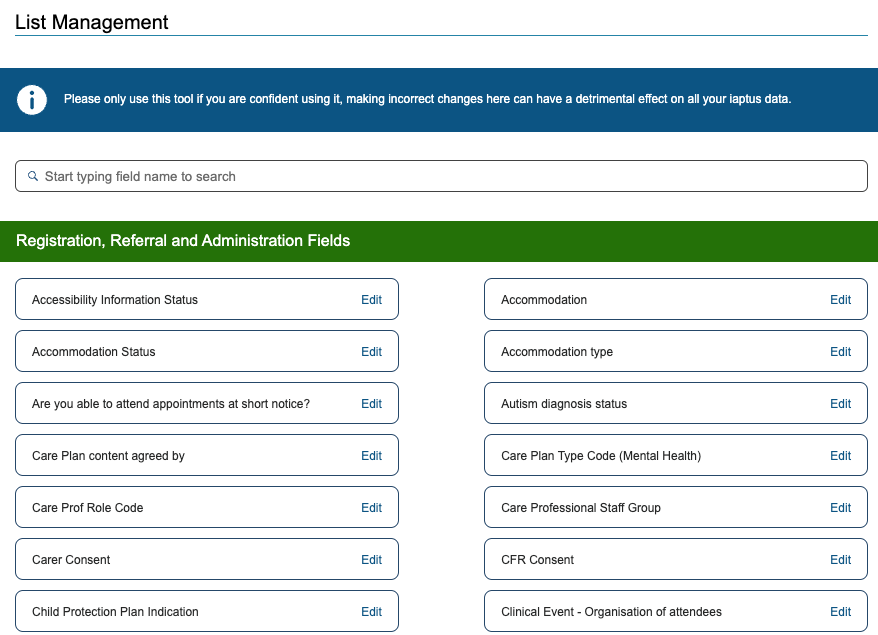The width and height of the screenshot is (878, 635).
Task: Edit Accessibility Information Status list
Action: [x=371, y=300]
